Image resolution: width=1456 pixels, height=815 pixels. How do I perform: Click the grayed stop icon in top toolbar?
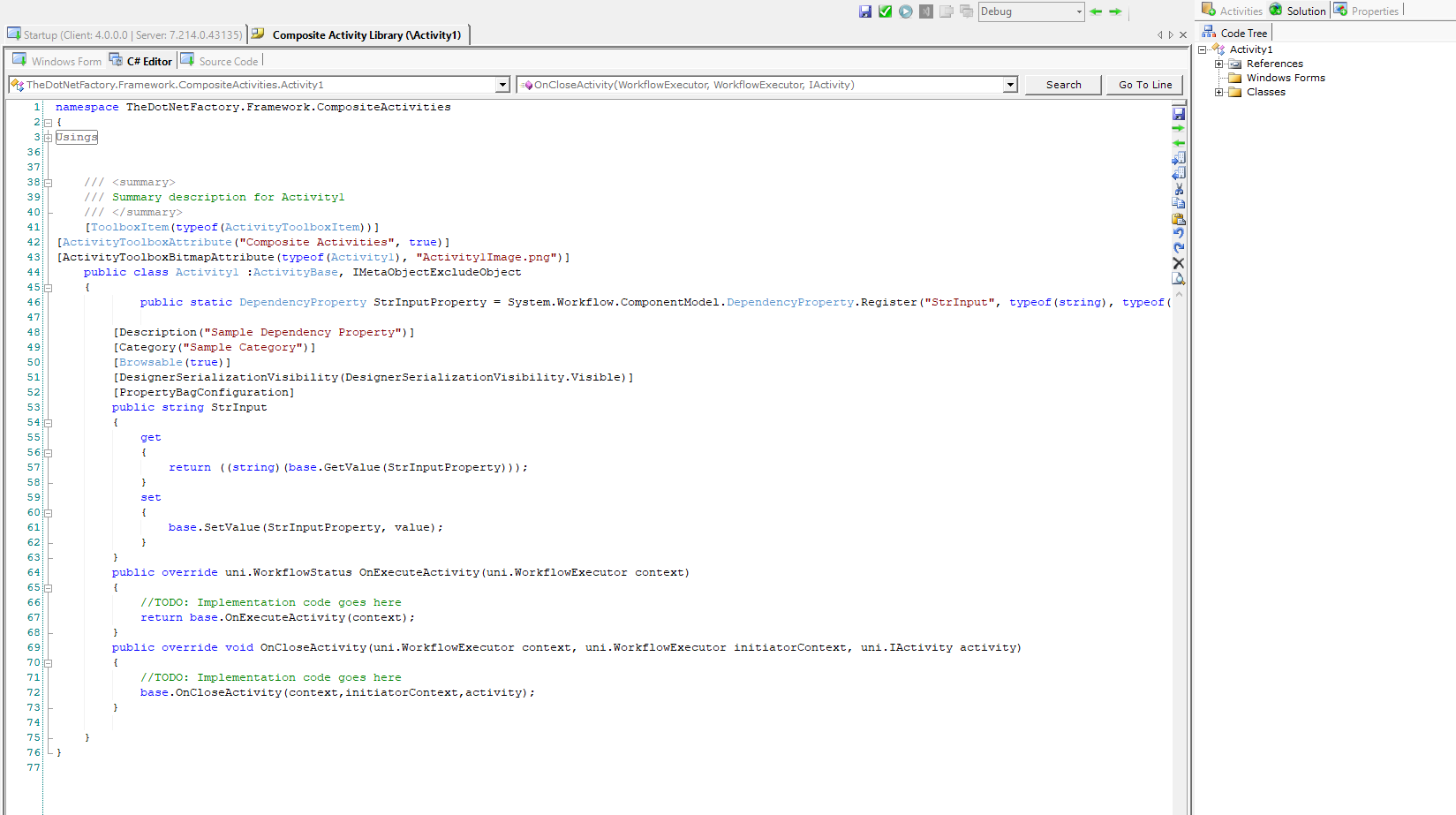926,11
